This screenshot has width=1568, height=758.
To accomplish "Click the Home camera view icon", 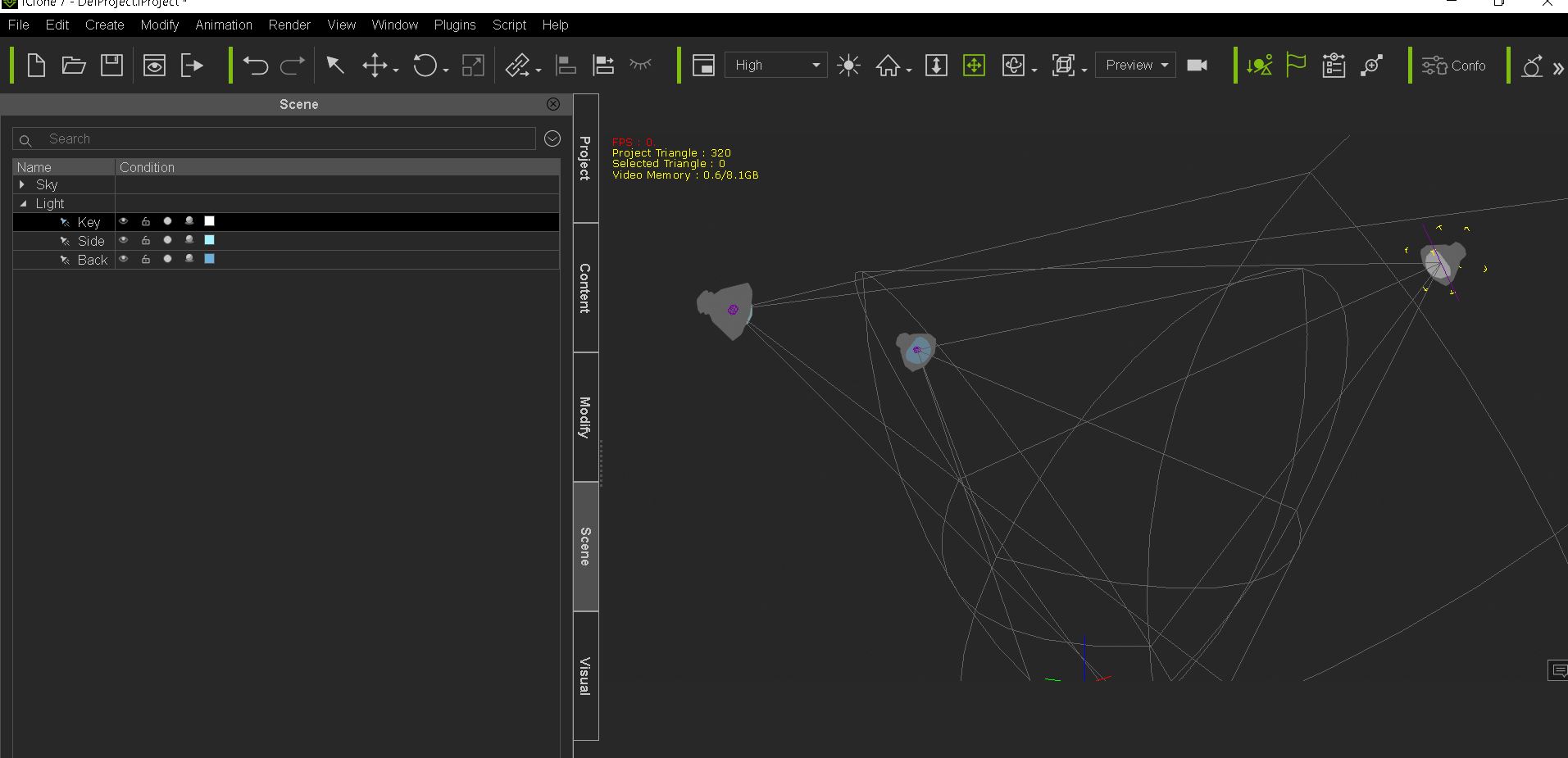I will [888, 66].
